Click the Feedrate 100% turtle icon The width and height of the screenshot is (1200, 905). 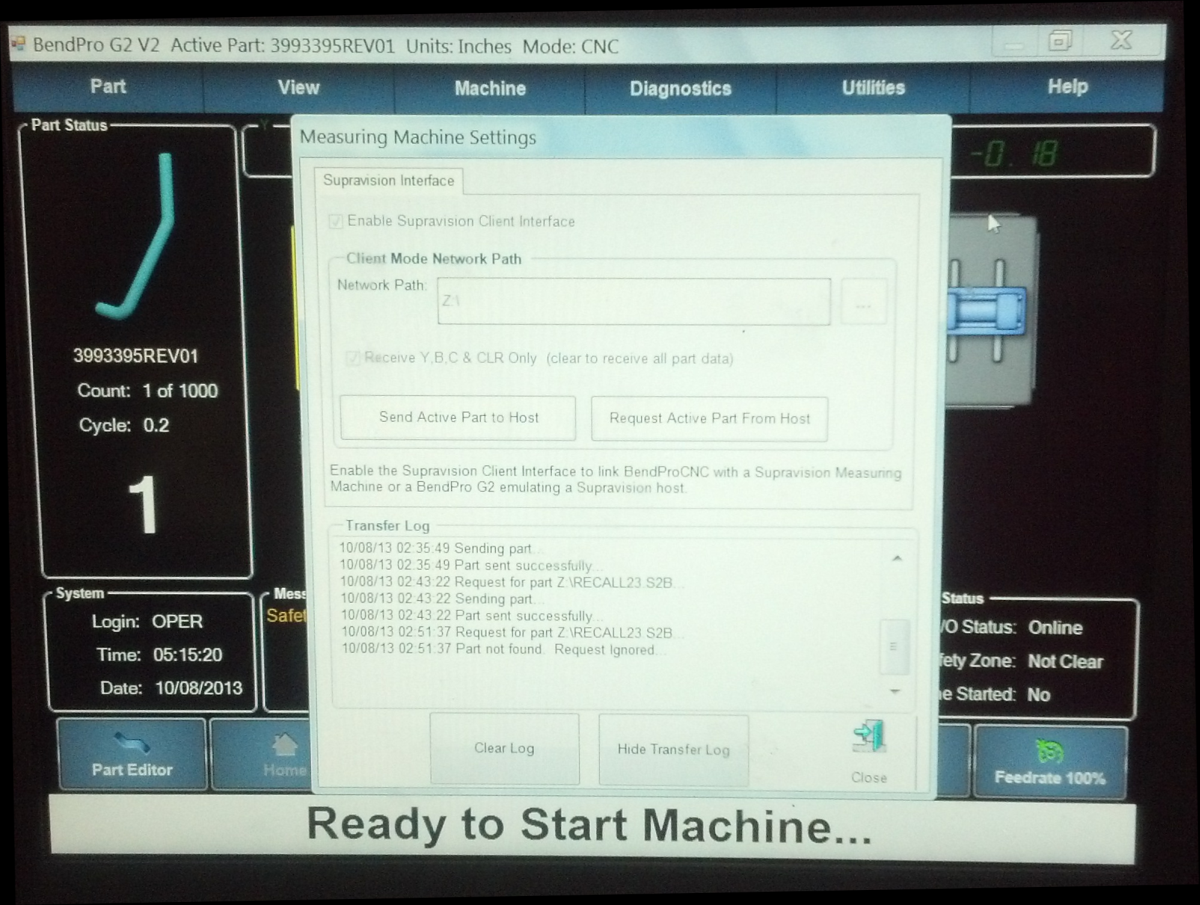click(1049, 751)
